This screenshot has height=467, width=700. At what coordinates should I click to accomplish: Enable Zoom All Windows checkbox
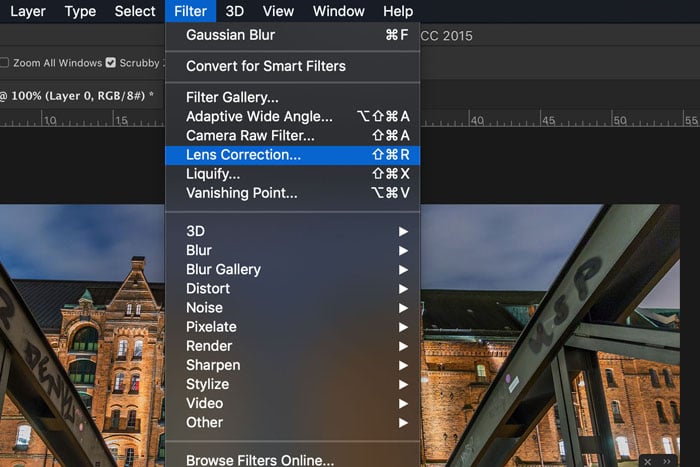(x=4, y=63)
